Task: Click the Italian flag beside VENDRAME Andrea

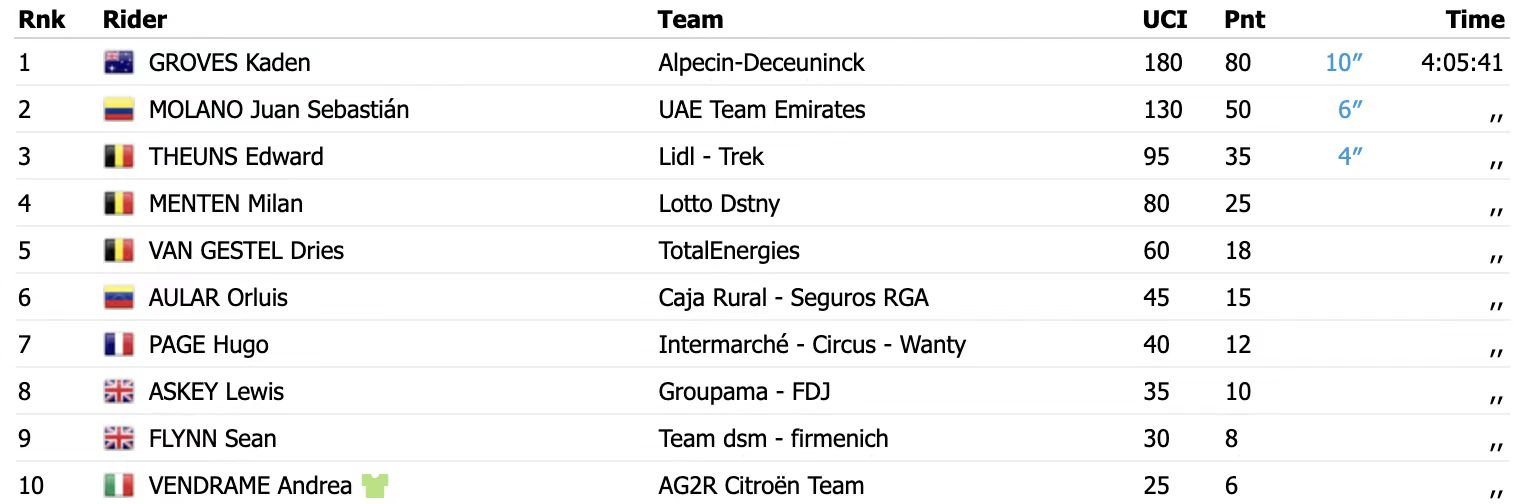Action: [118, 486]
